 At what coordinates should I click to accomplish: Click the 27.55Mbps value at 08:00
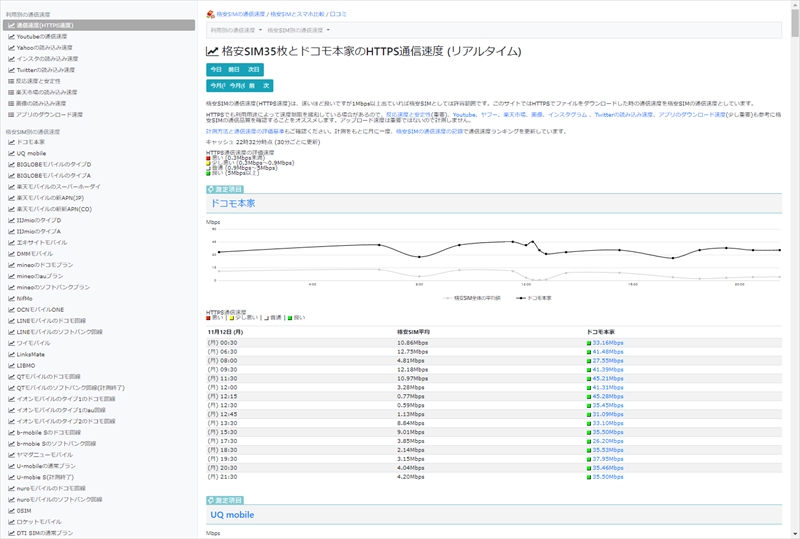pos(608,361)
